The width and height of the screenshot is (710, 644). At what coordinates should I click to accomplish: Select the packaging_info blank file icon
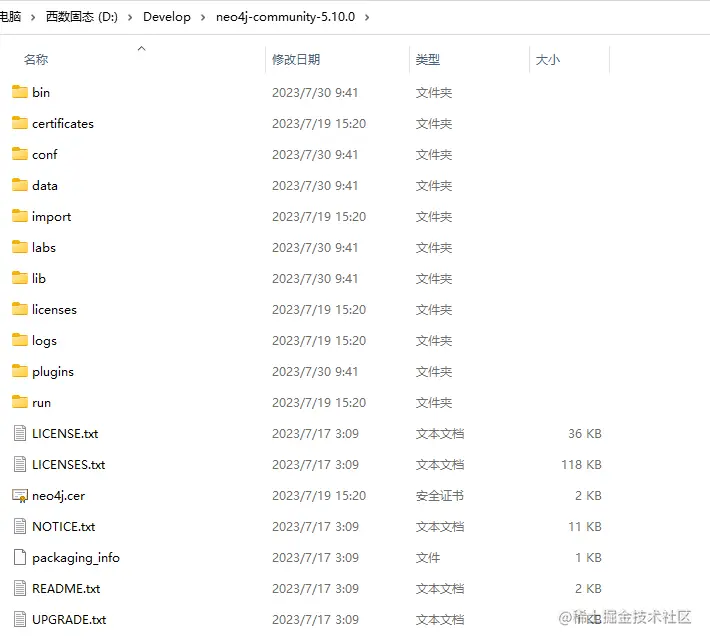pos(20,557)
